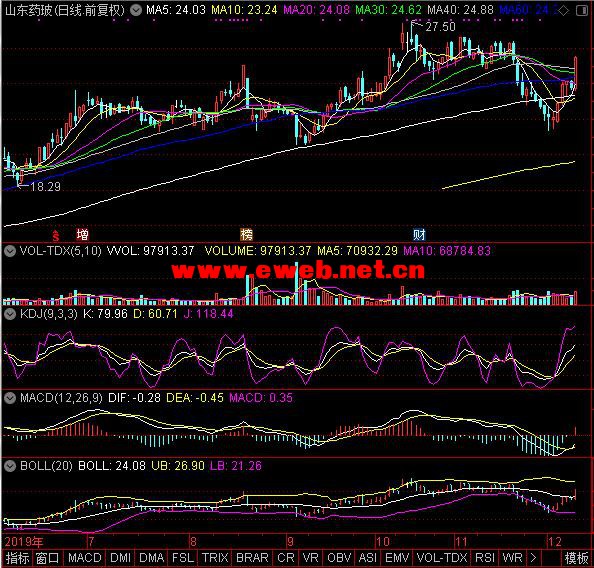Screen dimensions: 594x568
Task: Open the 财 financial report marker
Action: coord(419,235)
